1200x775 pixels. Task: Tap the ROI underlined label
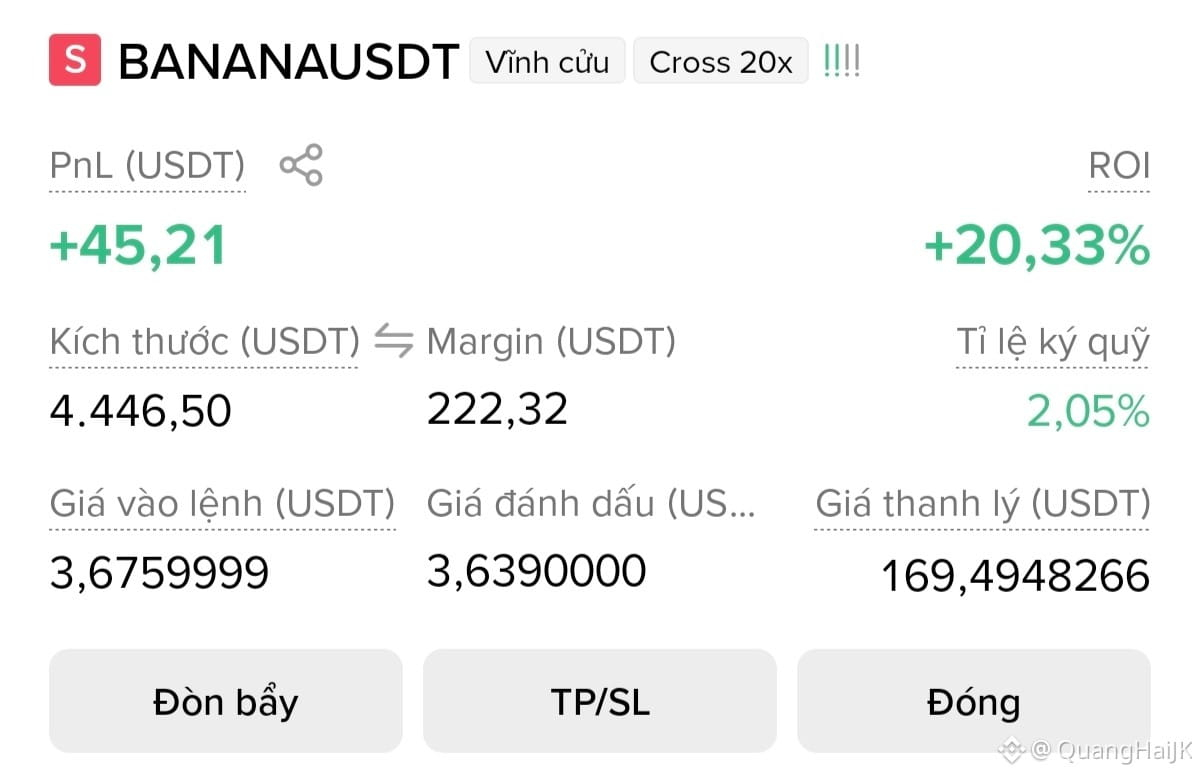pos(1119,166)
